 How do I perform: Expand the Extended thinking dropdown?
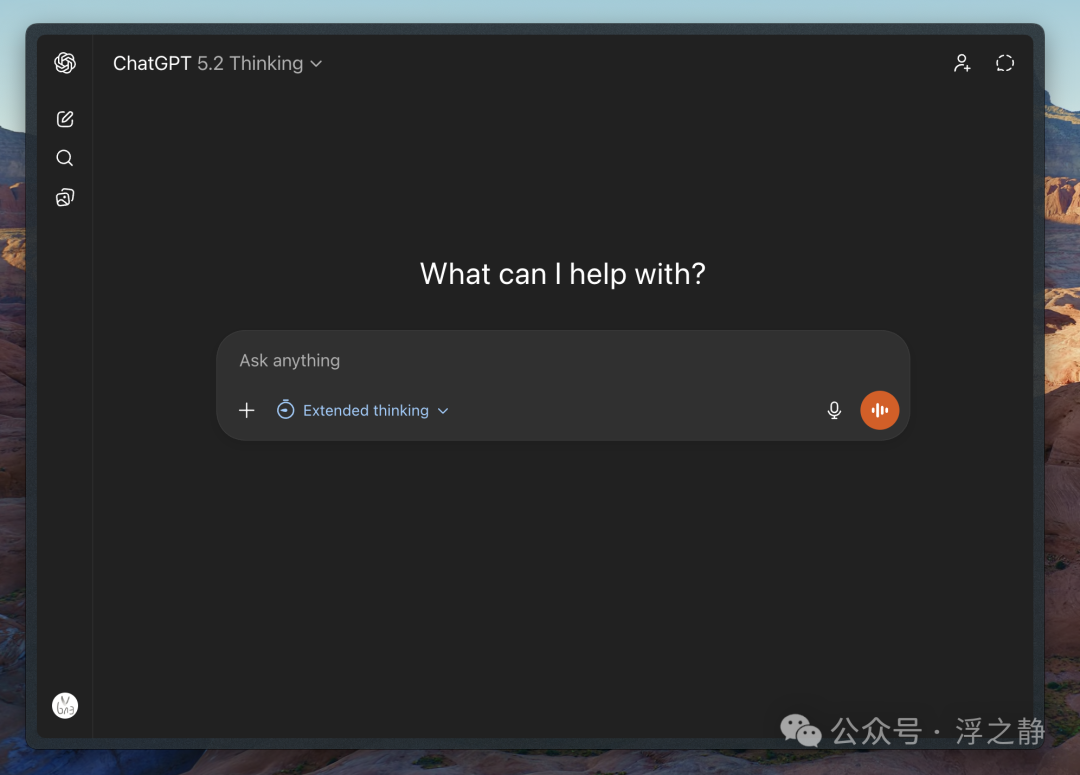click(363, 411)
